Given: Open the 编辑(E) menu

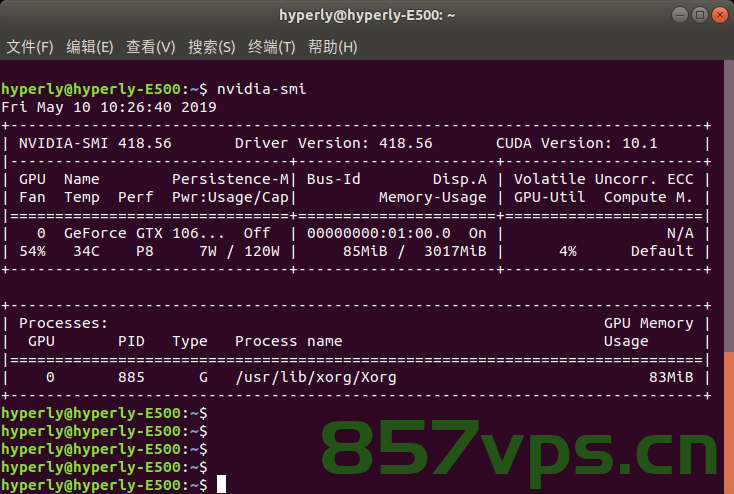Looking at the screenshot, I should 90,47.
